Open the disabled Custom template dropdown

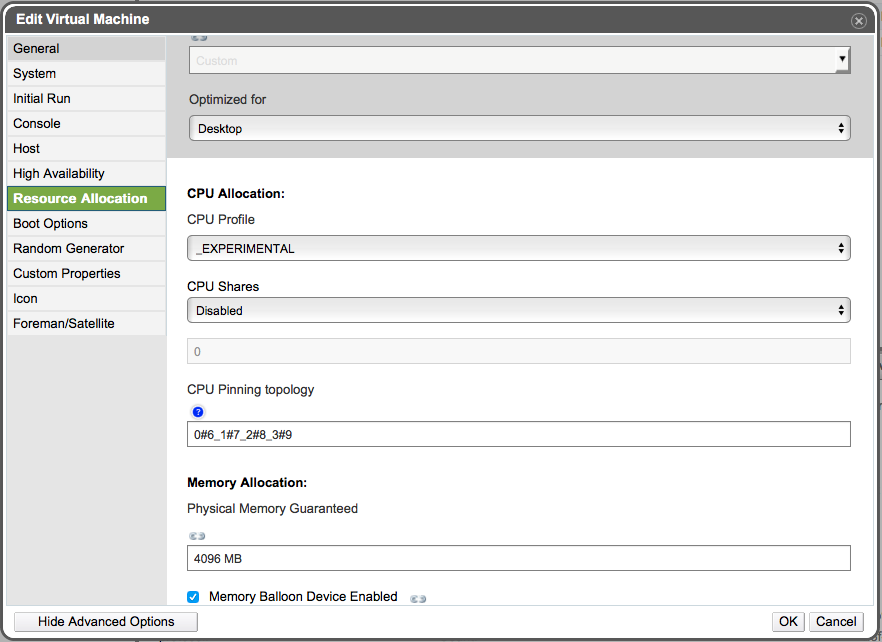point(519,60)
